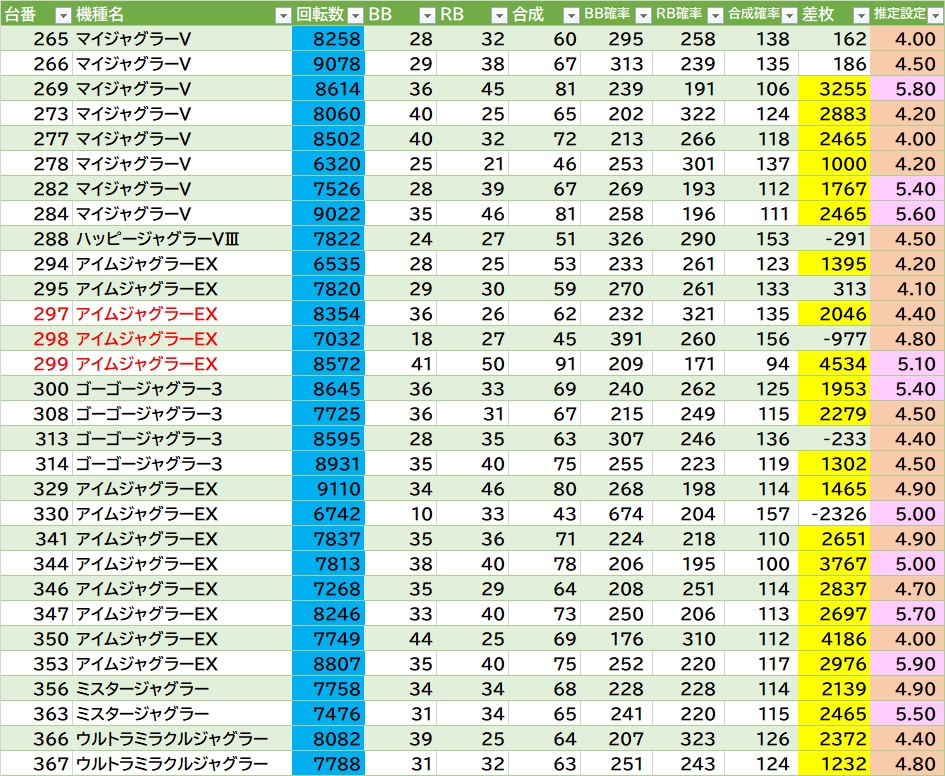This screenshot has width=945, height=776.
Task: Click estimated setting 5.10 cell
Action: tap(907, 364)
